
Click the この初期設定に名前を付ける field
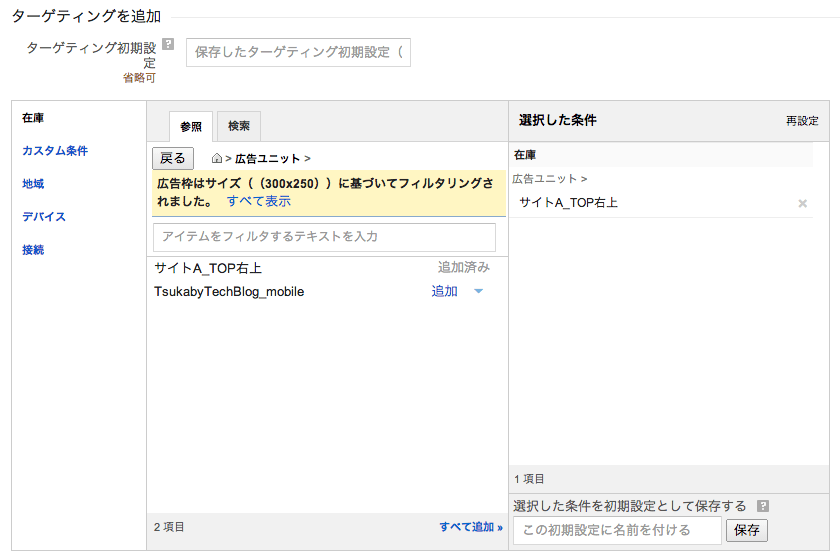click(x=616, y=530)
